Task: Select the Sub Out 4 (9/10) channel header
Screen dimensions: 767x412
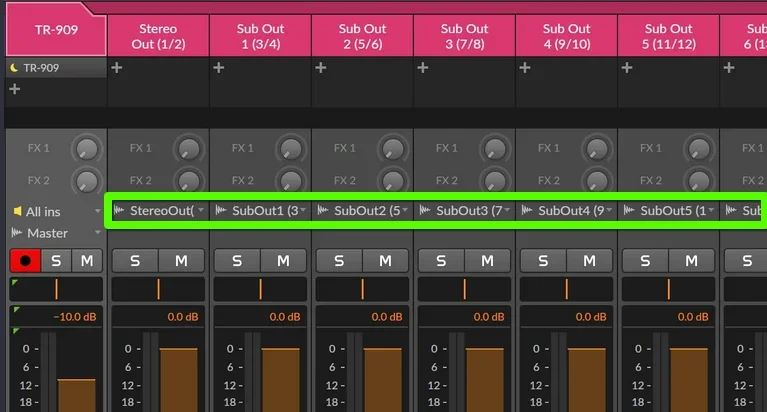Action: click(x=566, y=36)
